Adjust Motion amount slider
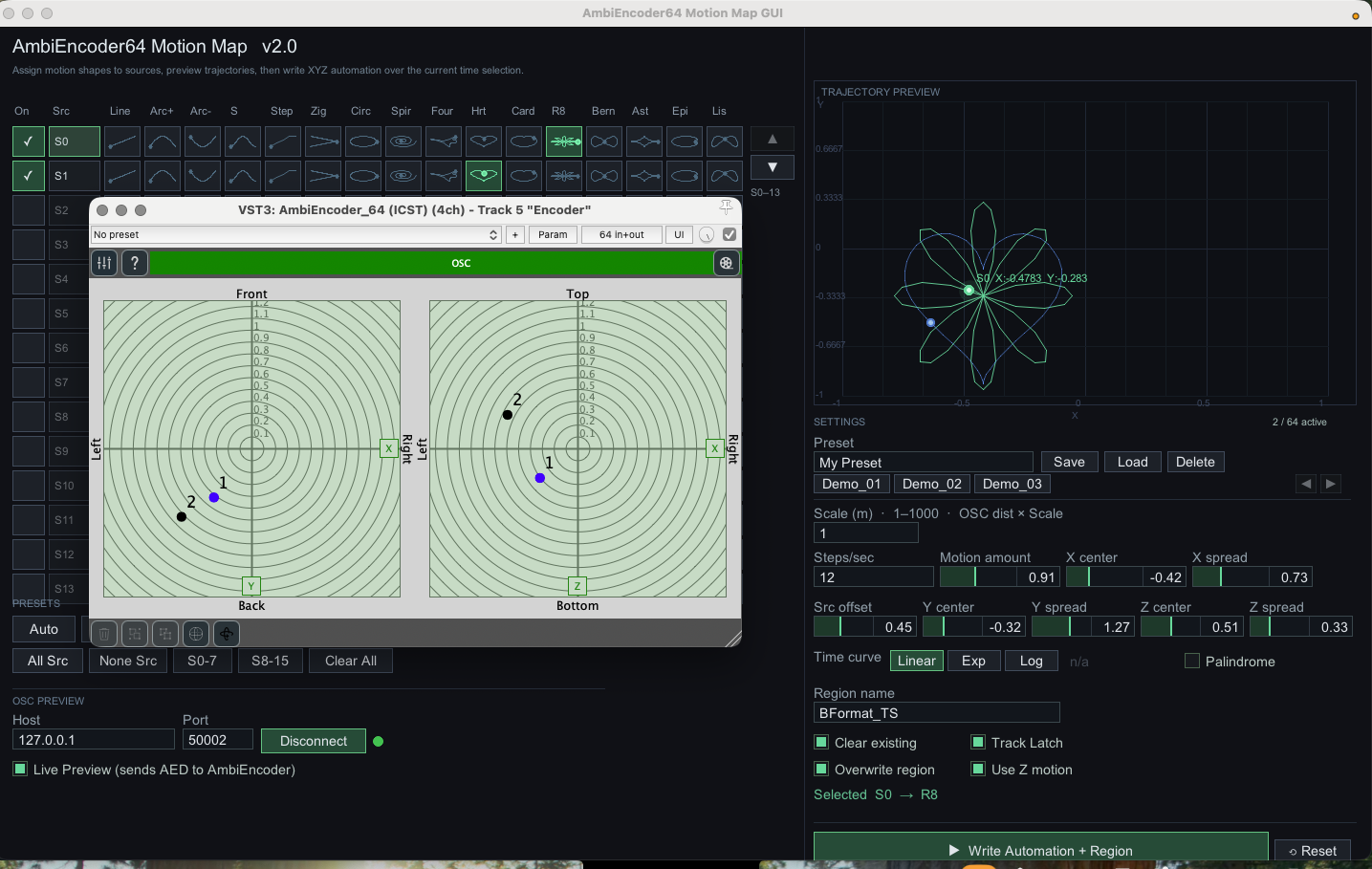The height and width of the screenshot is (869, 1372). pos(978,576)
